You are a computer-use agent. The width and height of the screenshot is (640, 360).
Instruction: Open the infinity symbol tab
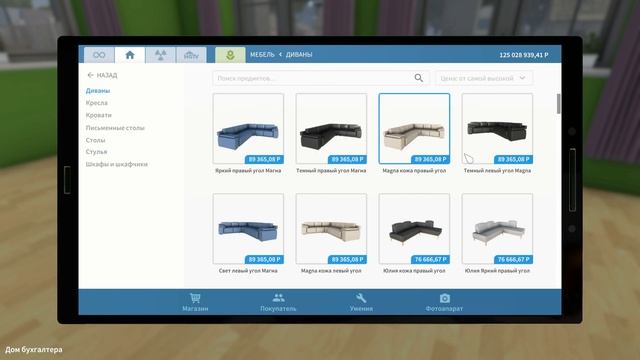click(99, 55)
